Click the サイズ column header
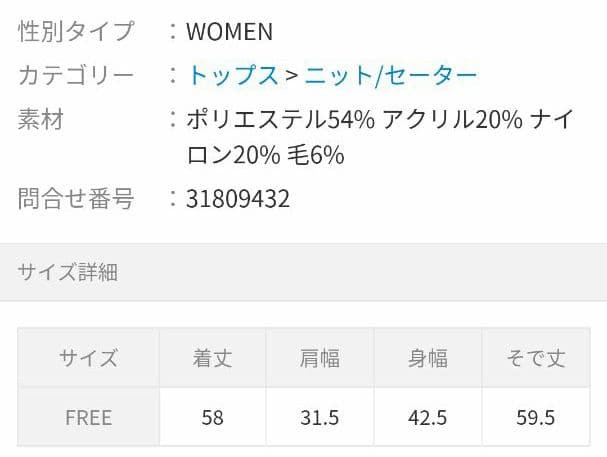Image resolution: width=607 pixels, height=457 pixels. tap(89, 358)
